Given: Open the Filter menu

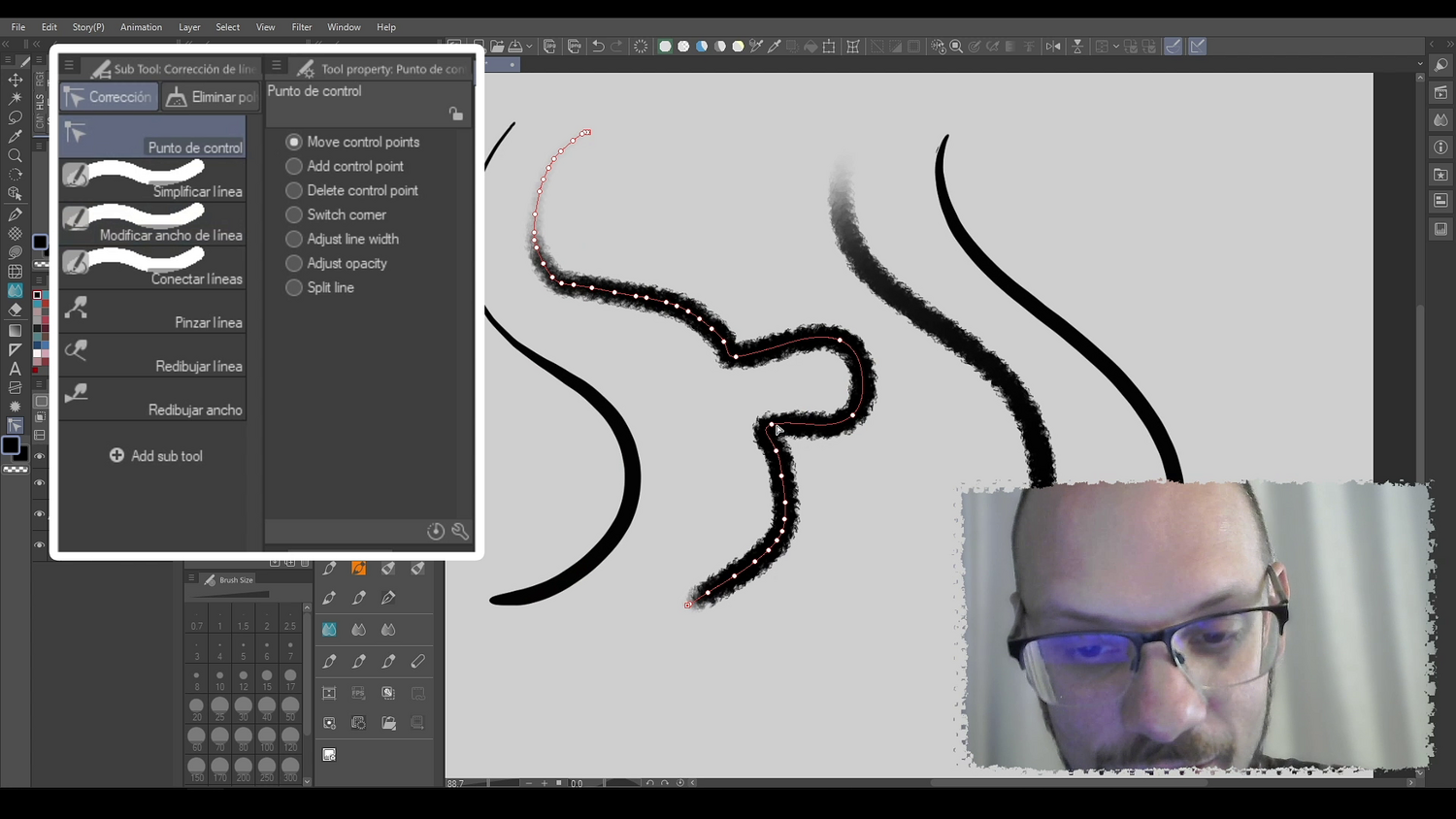Looking at the screenshot, I should click(302, 27).
